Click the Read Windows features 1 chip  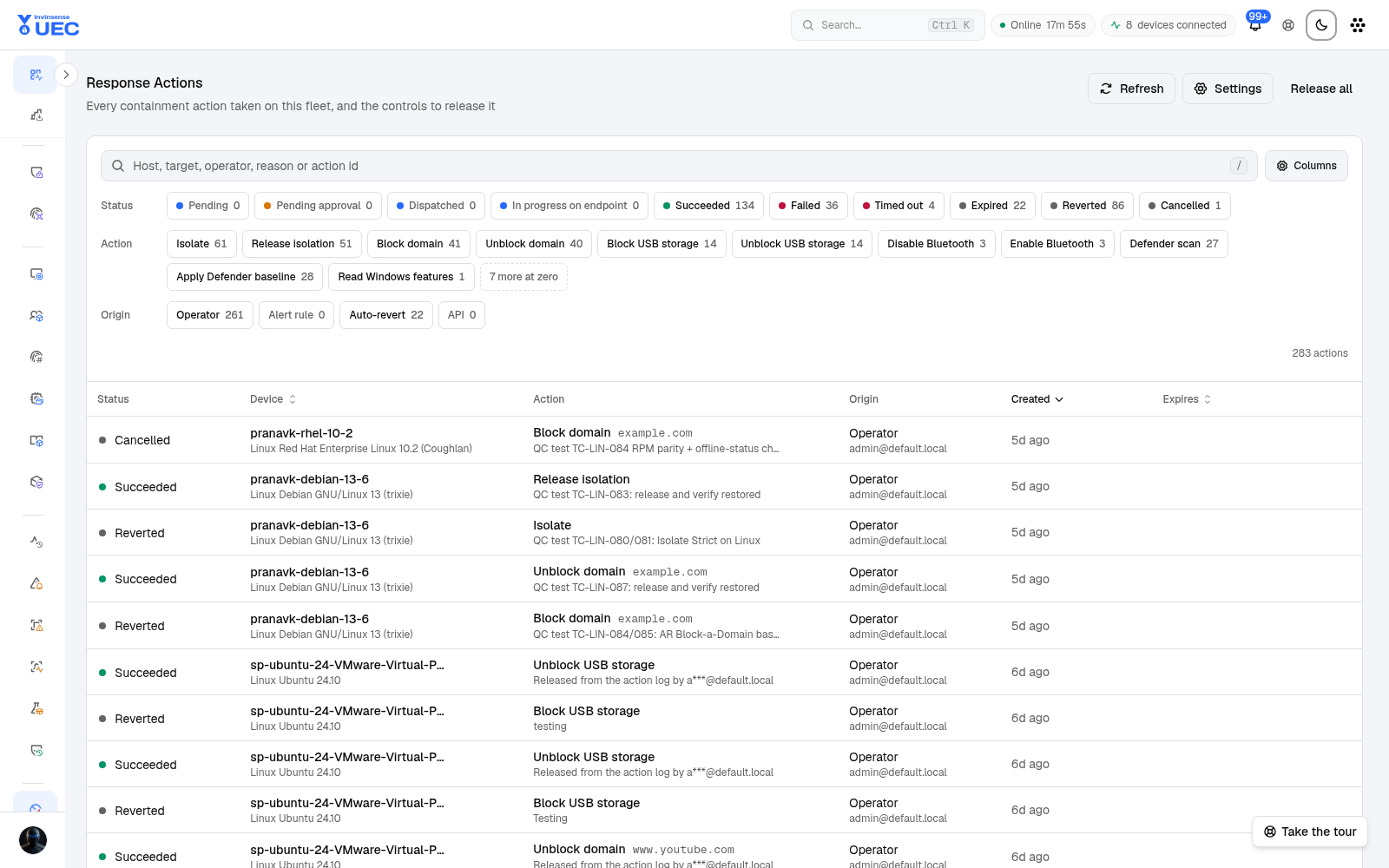click(x=401, y=277)
